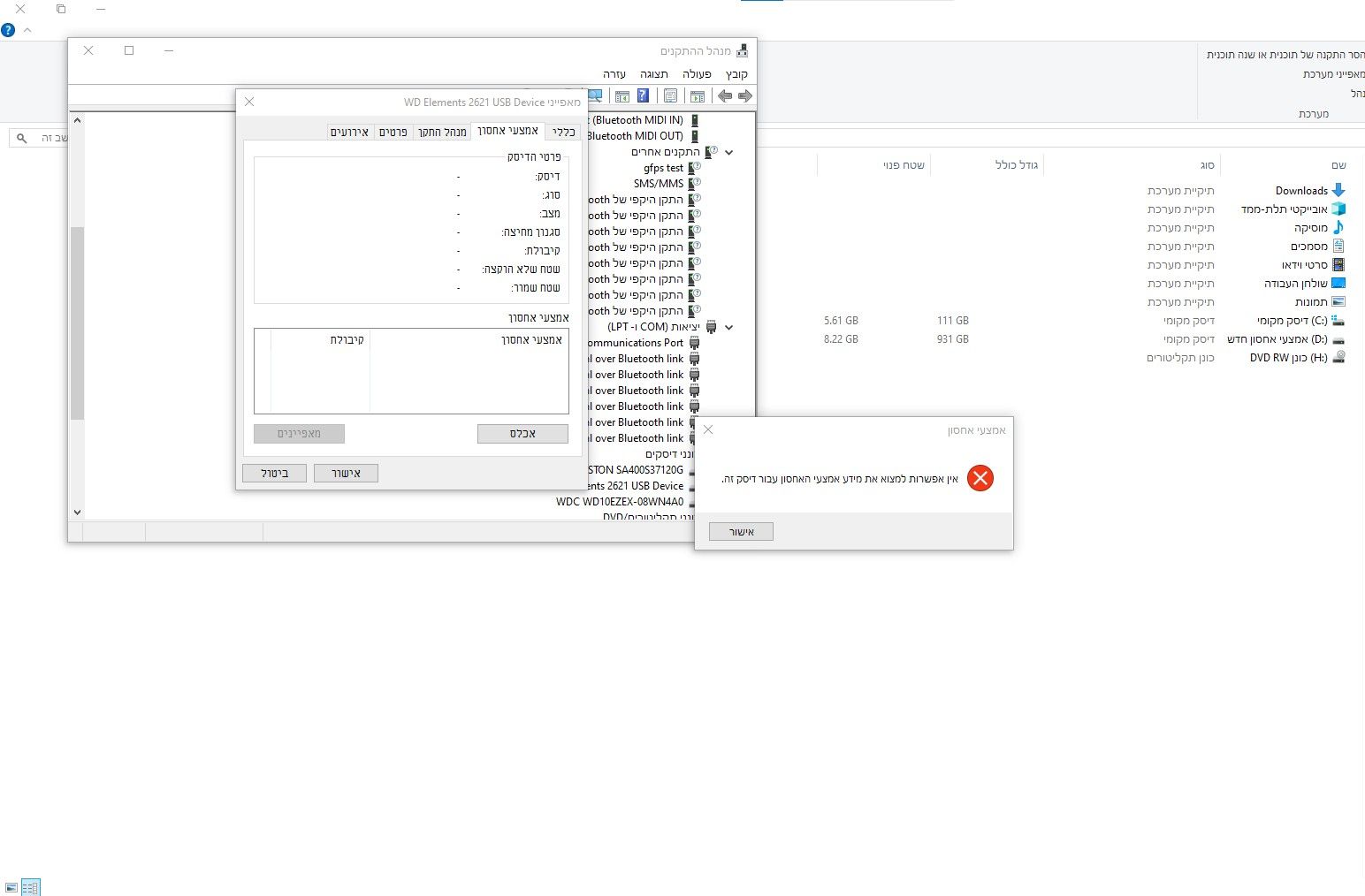Select WDC WD10EZEX-08WN4A0 disk in tree
This screenshot has height=896, width=1365.
(620, 502)
